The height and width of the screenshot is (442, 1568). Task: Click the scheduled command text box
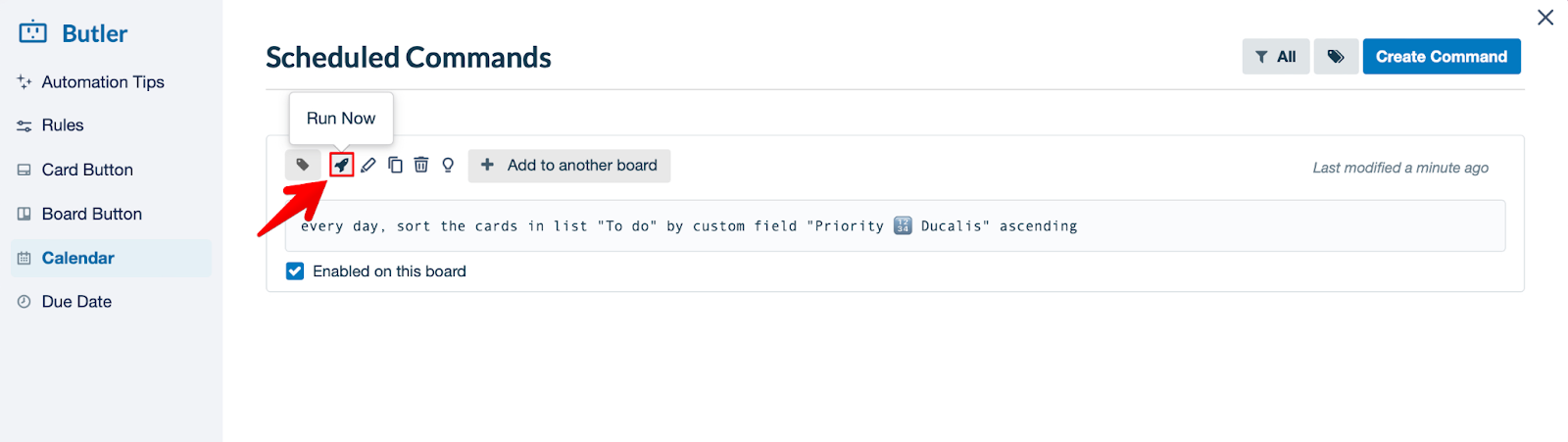tap(894, 226)
